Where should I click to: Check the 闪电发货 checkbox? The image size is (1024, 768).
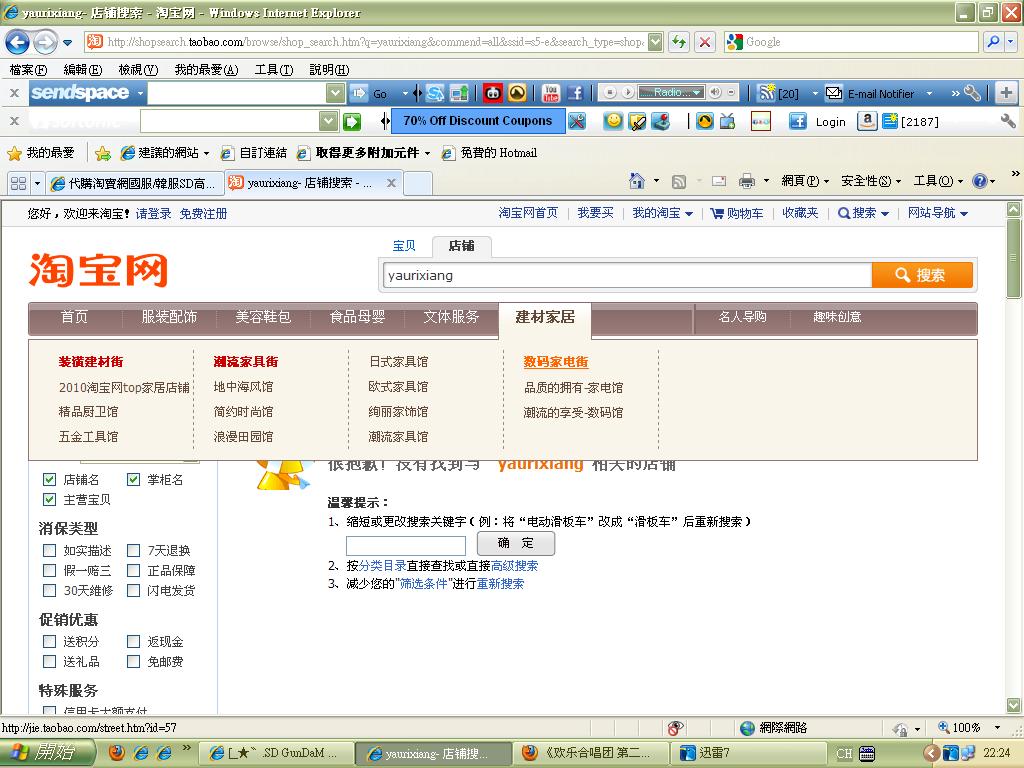point(133,590)
